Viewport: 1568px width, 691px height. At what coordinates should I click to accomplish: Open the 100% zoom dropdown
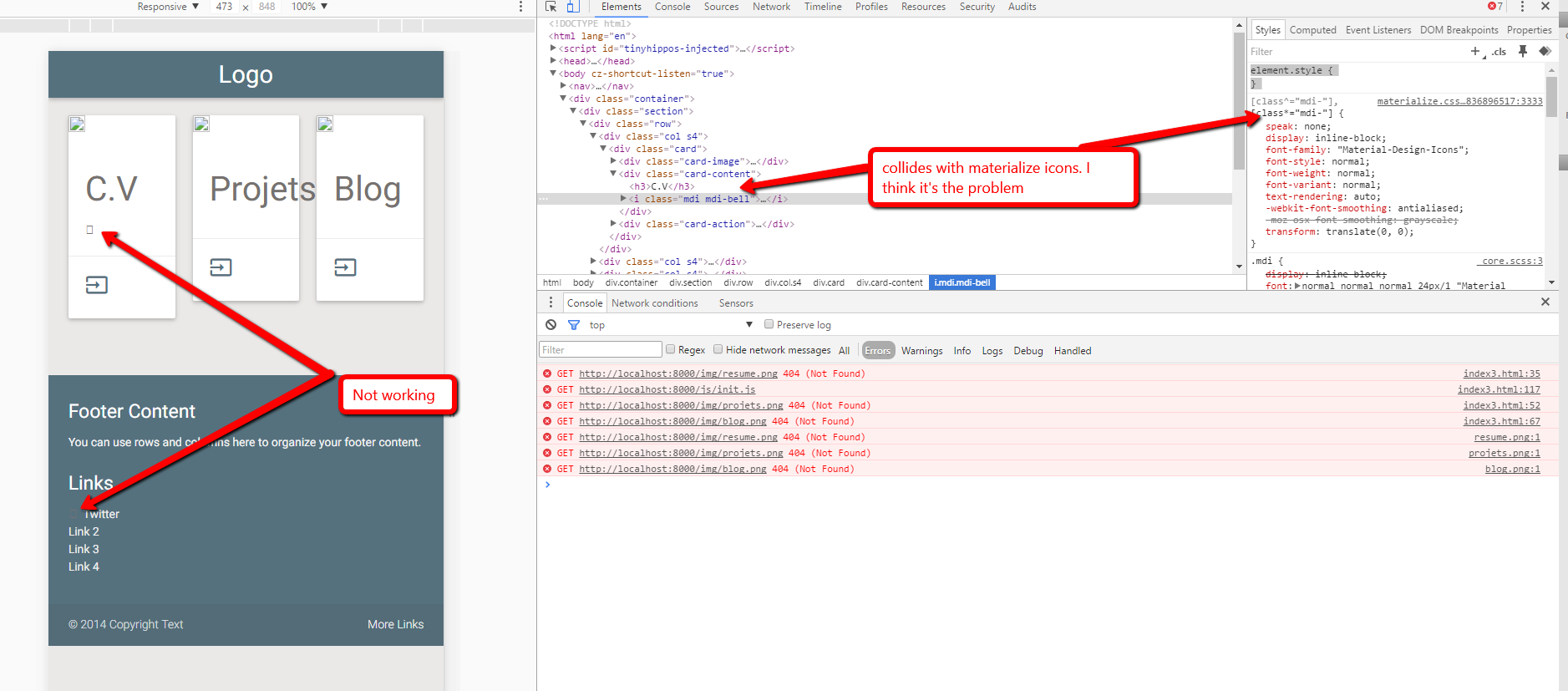point(309,7)
